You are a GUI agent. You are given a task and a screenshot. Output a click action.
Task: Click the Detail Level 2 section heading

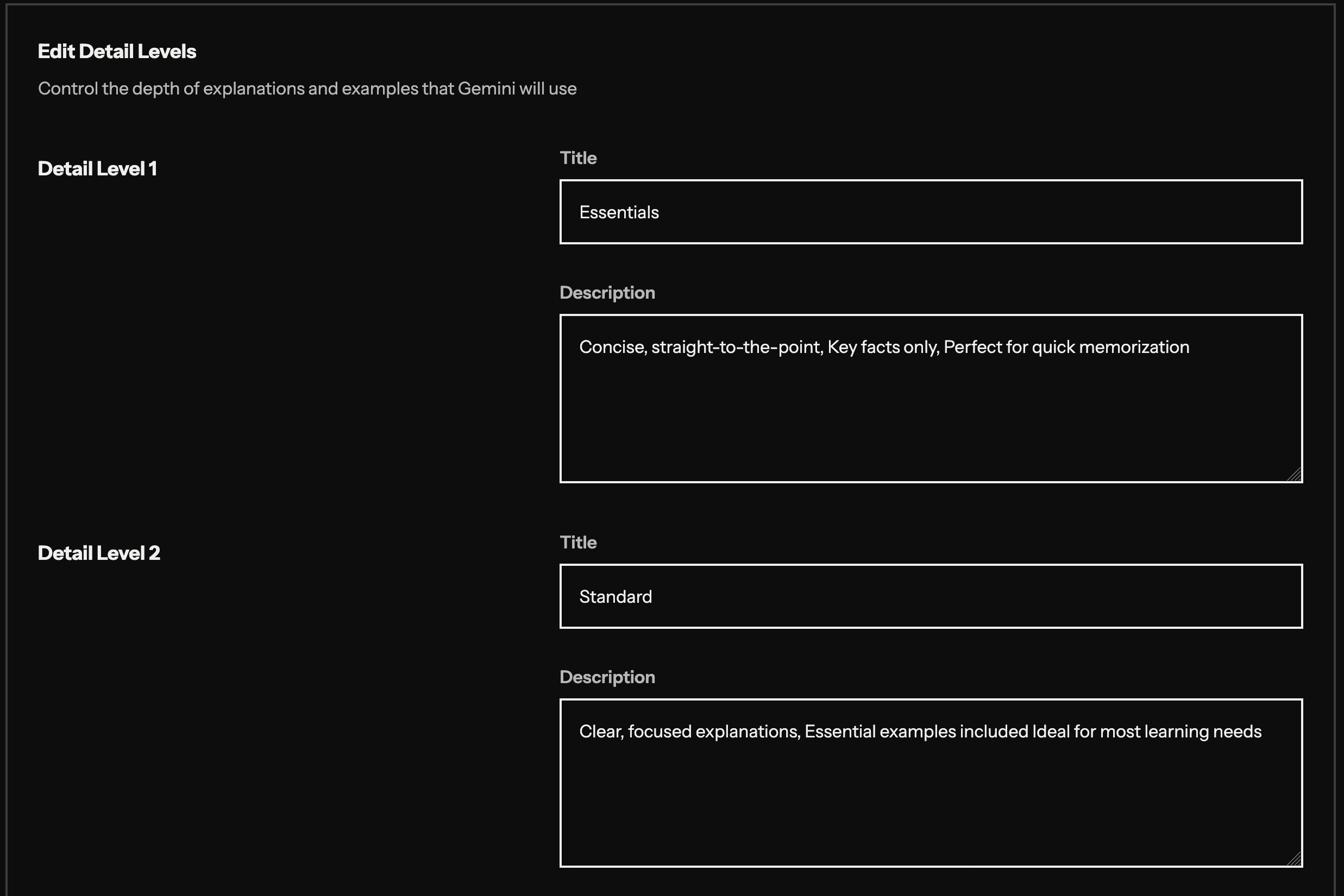pos(99,553)
